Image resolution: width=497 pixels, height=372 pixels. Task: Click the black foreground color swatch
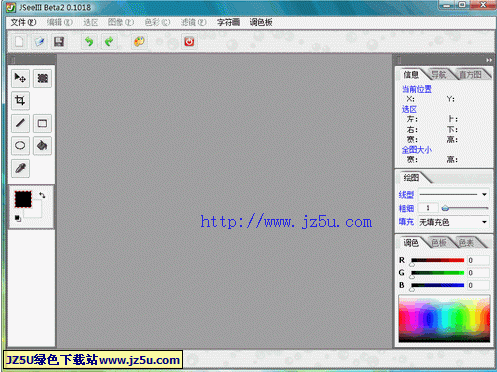[x=23, y=199]
